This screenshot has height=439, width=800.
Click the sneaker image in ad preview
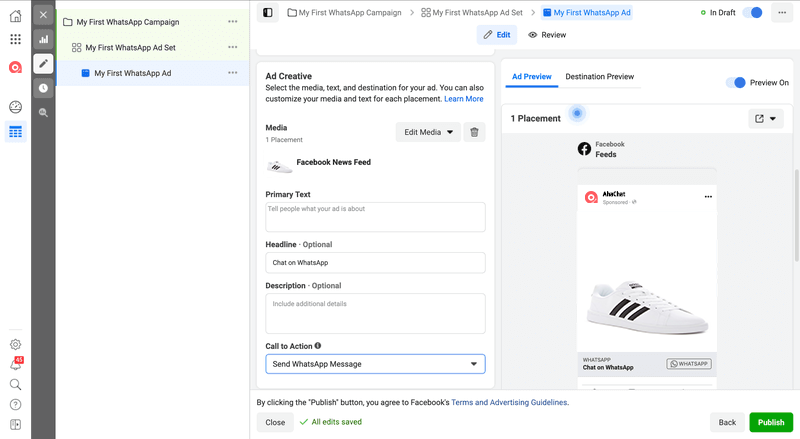[x=647, y=307]
